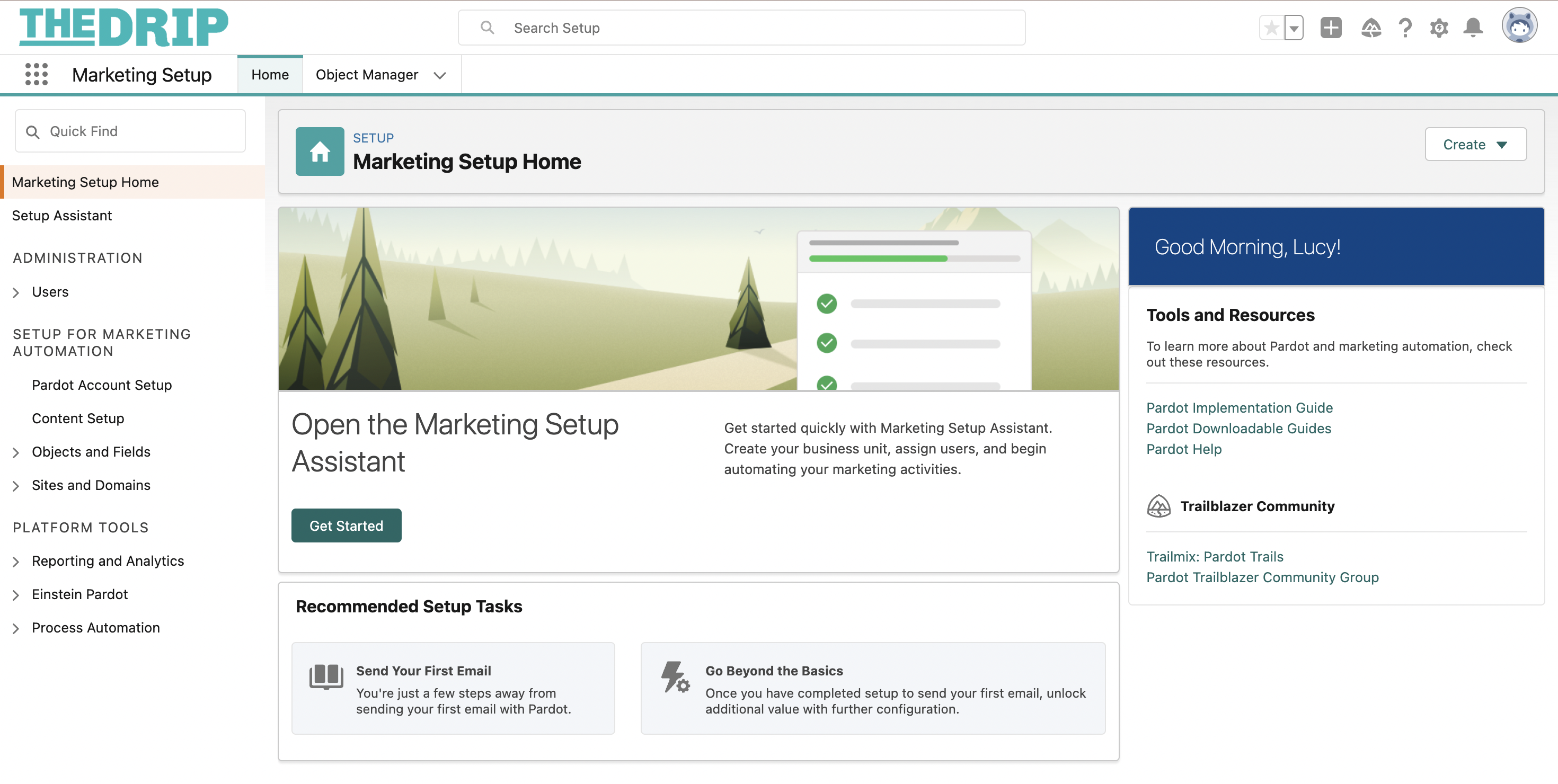This screenshot has width=1558, height=784.
Task: Open Reporting and Analytics item
Action: [108, 561]
